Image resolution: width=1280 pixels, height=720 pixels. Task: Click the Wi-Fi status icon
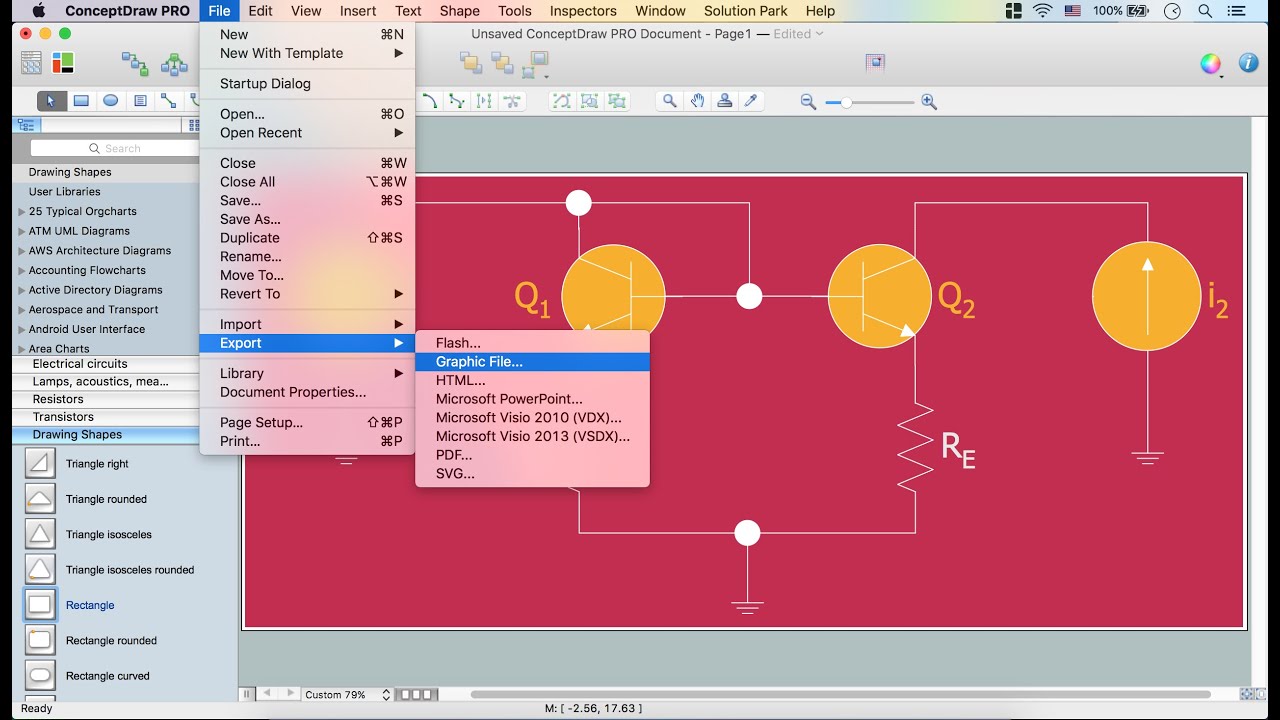click(x=1043, y=11)
